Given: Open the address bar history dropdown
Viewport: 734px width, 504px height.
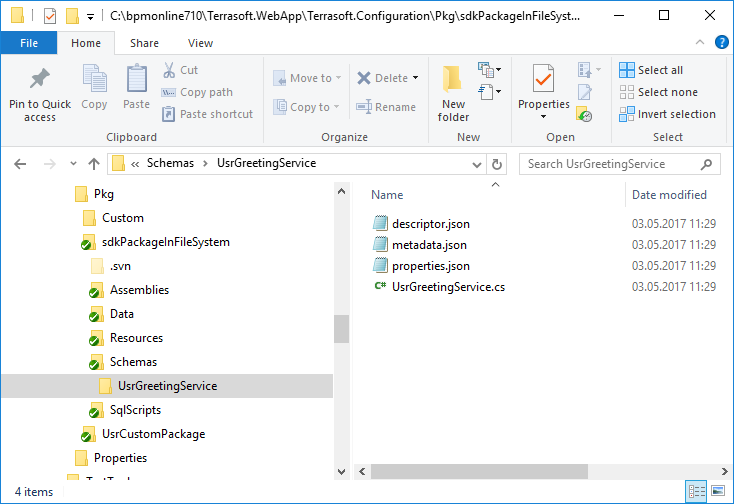Looking at the screenshot, I should click(x=477, y=164).
